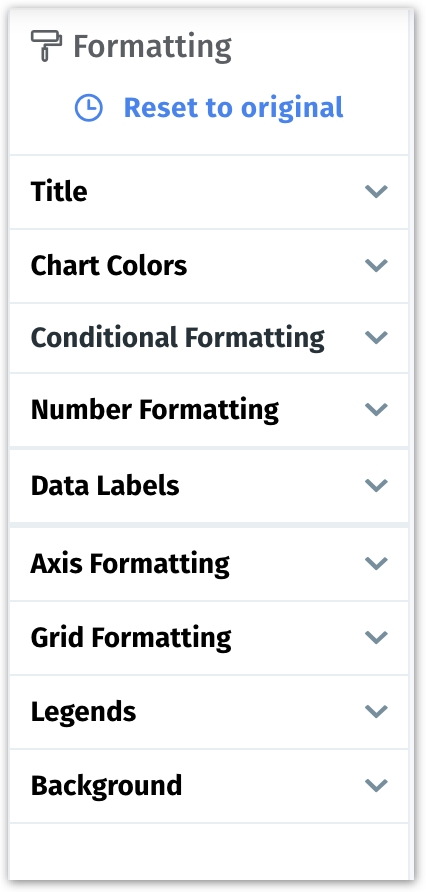The height and width of the screenshot is (892, 426).
Task: Open the Title section label
Action: (59, 191)
